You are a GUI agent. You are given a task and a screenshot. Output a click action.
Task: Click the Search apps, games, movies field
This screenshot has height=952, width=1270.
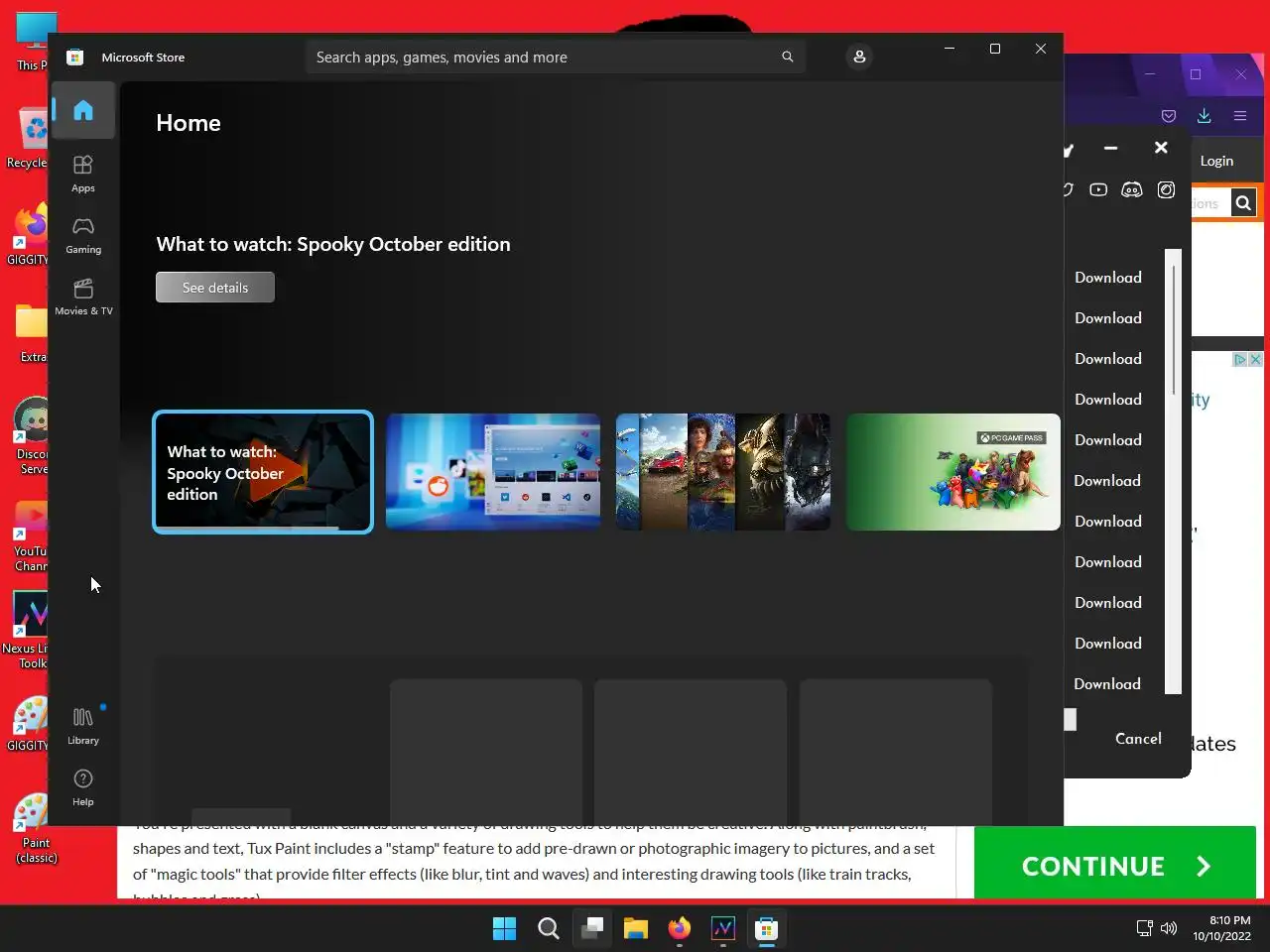556,58
